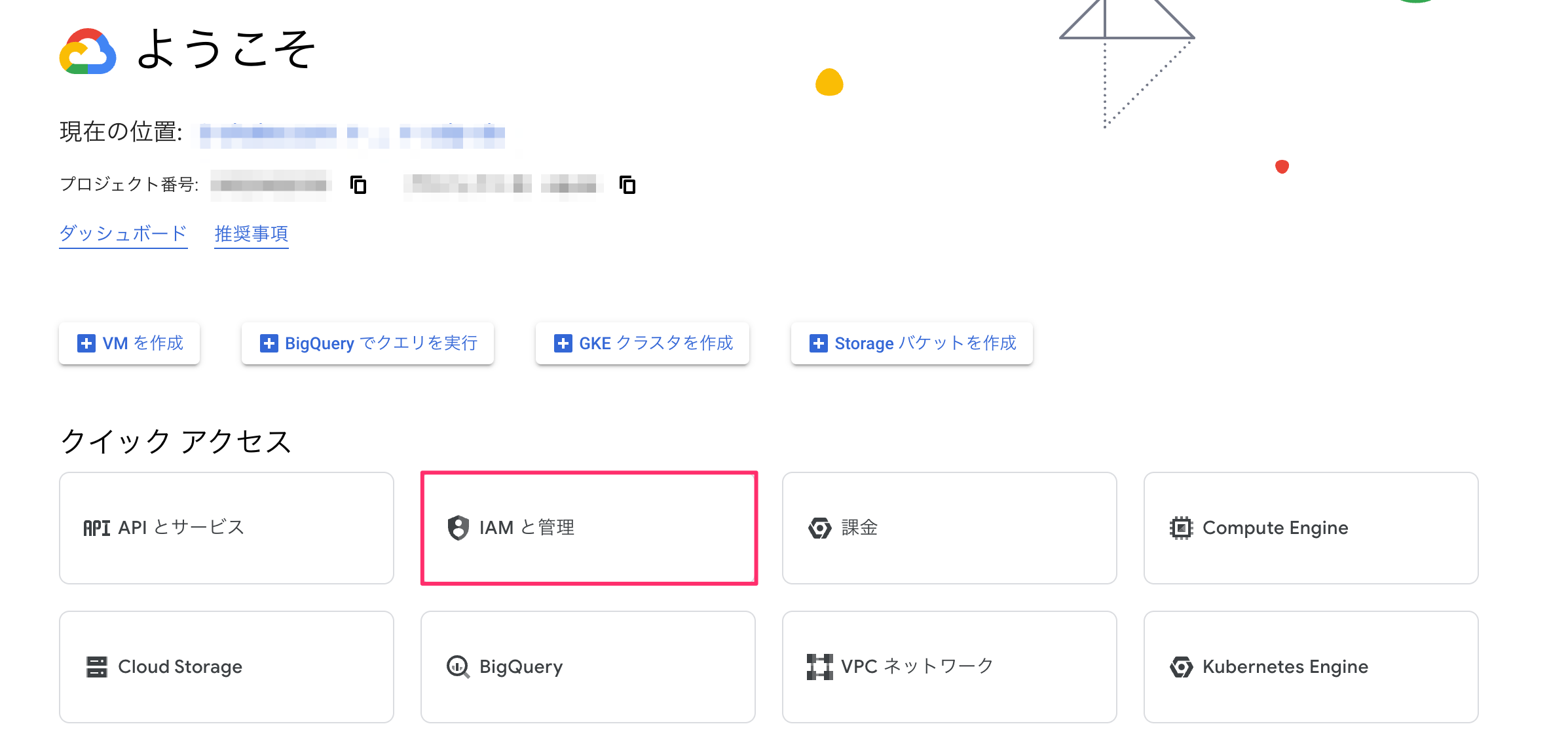Screen dimensions: 1568x743
Task: Click the VPC network icon
Action: (x=820, y=667)
